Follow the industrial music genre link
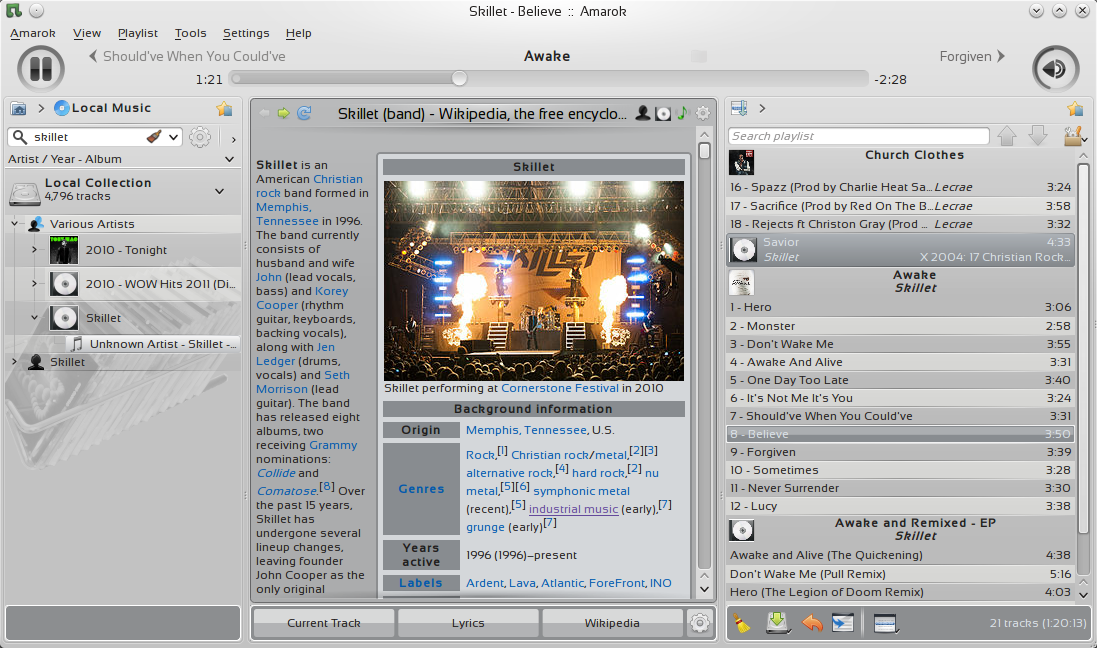This screenshot has height=648, width=1097. [x=574, y=509]
